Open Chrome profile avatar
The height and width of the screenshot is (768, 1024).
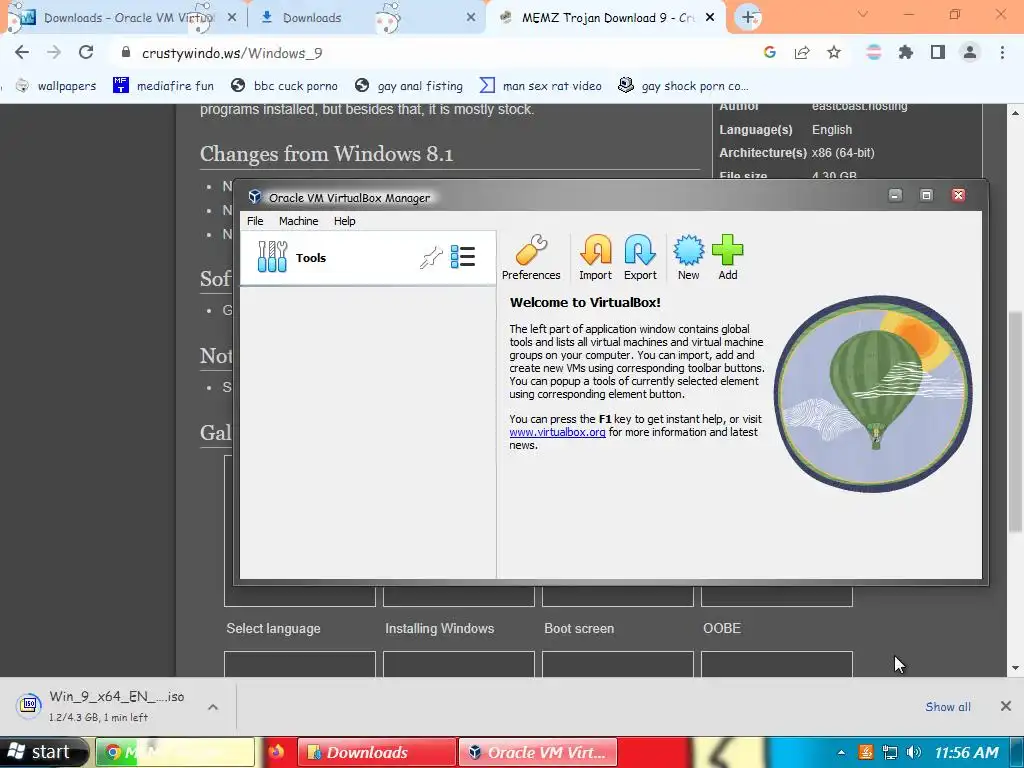point(970,52)
